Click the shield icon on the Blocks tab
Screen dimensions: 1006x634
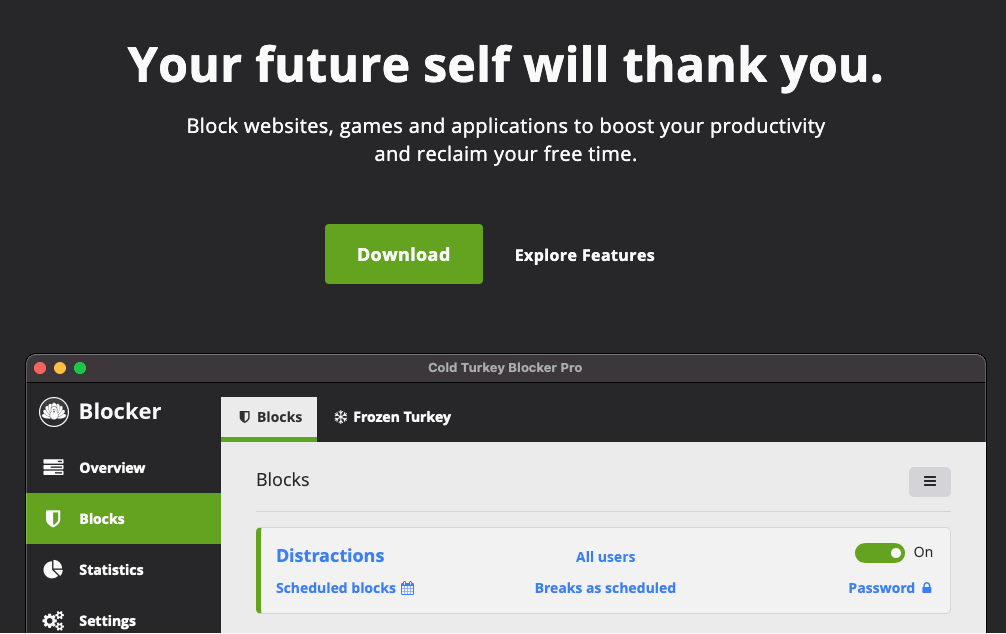[244, 417]
